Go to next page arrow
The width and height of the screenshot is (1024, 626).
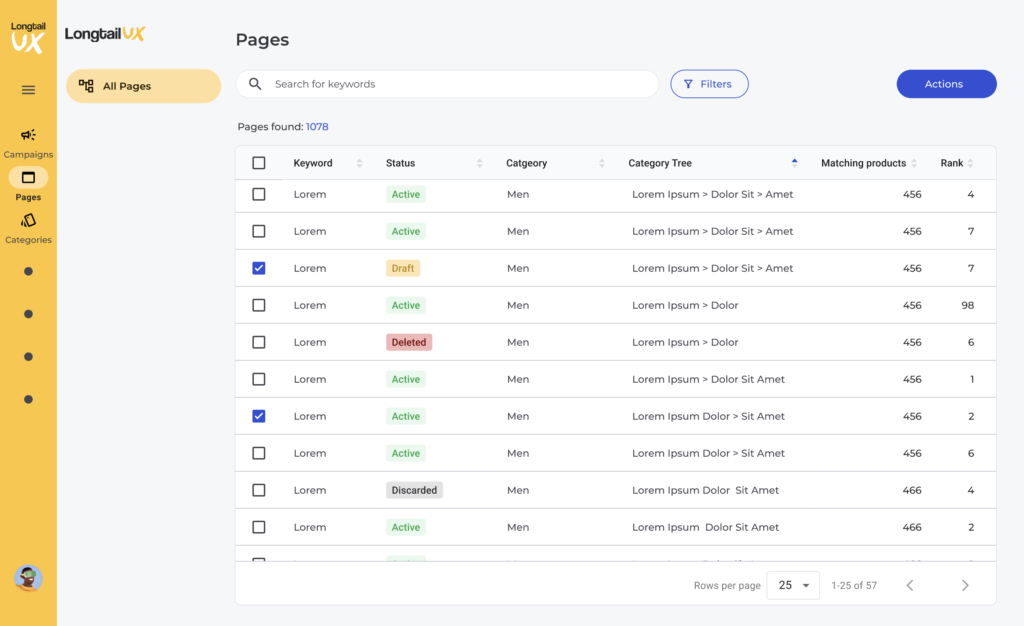[964, 585]
